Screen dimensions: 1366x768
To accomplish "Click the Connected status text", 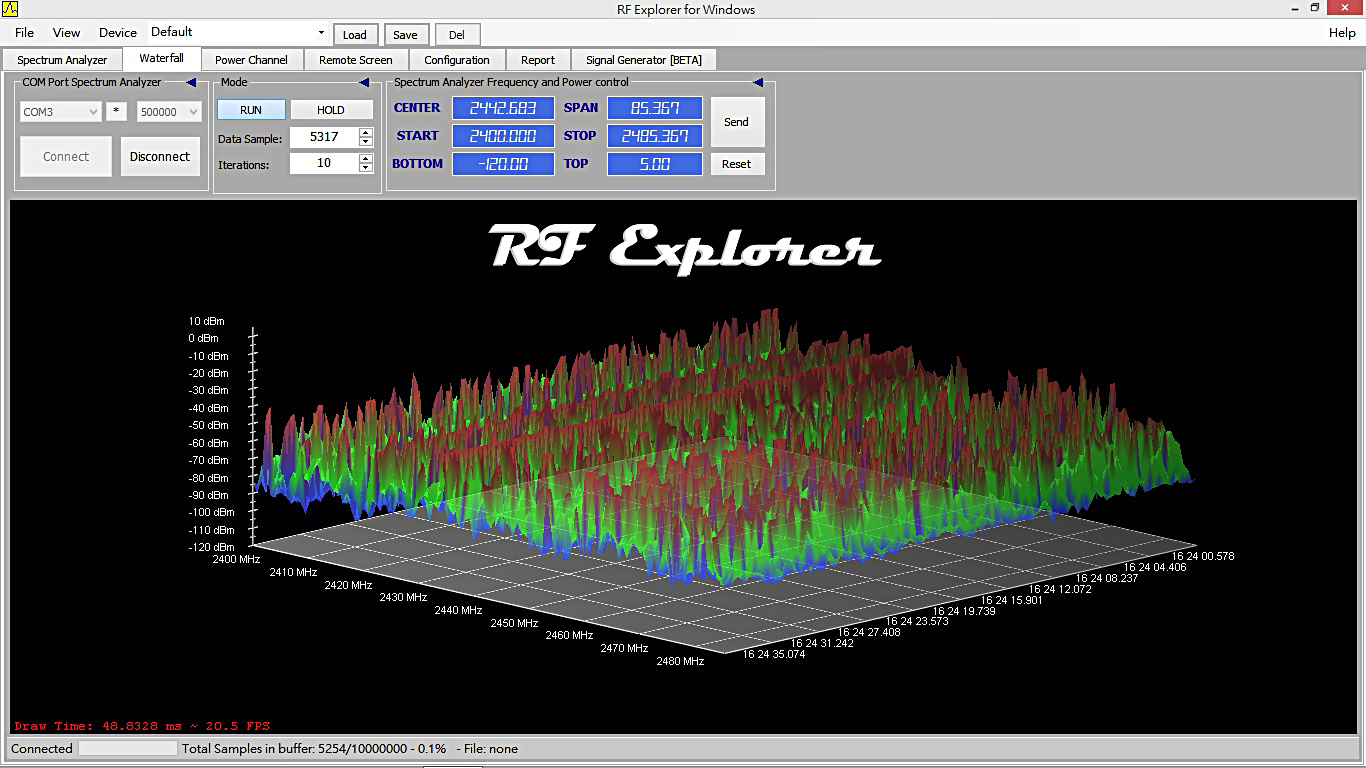I will tap(42, 748).
